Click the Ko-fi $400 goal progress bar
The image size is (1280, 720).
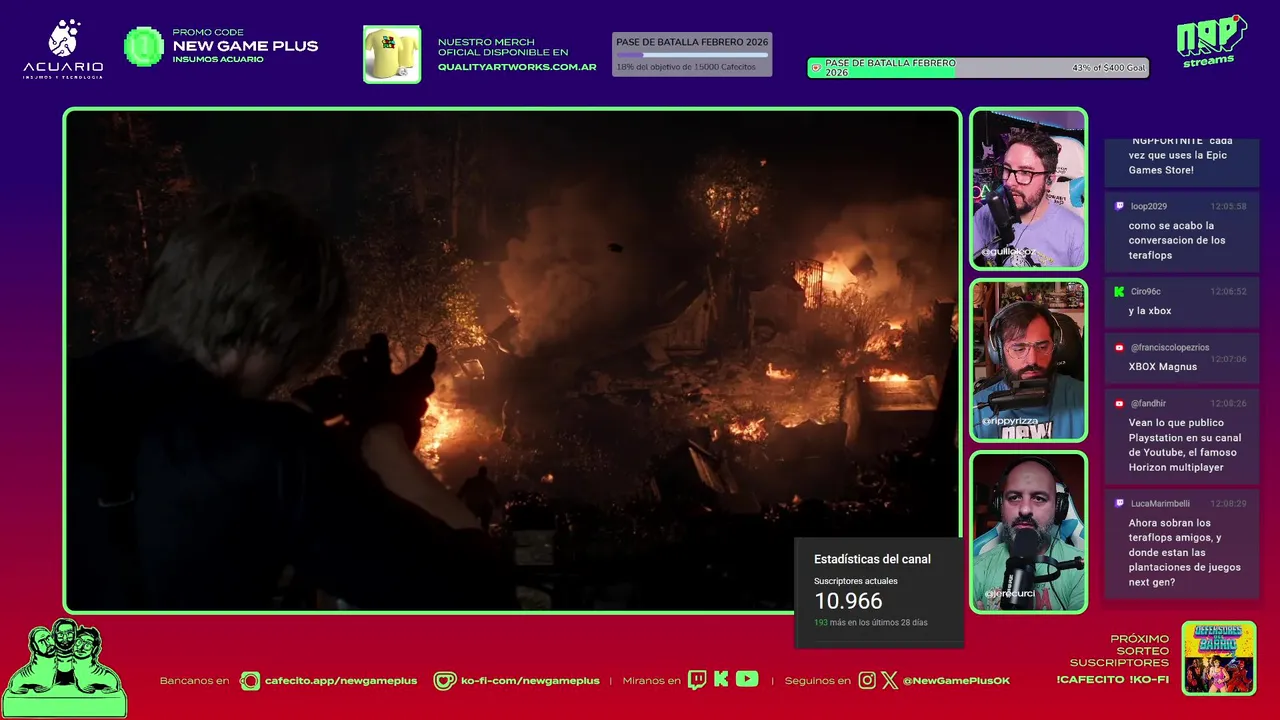tap(978, 68)
